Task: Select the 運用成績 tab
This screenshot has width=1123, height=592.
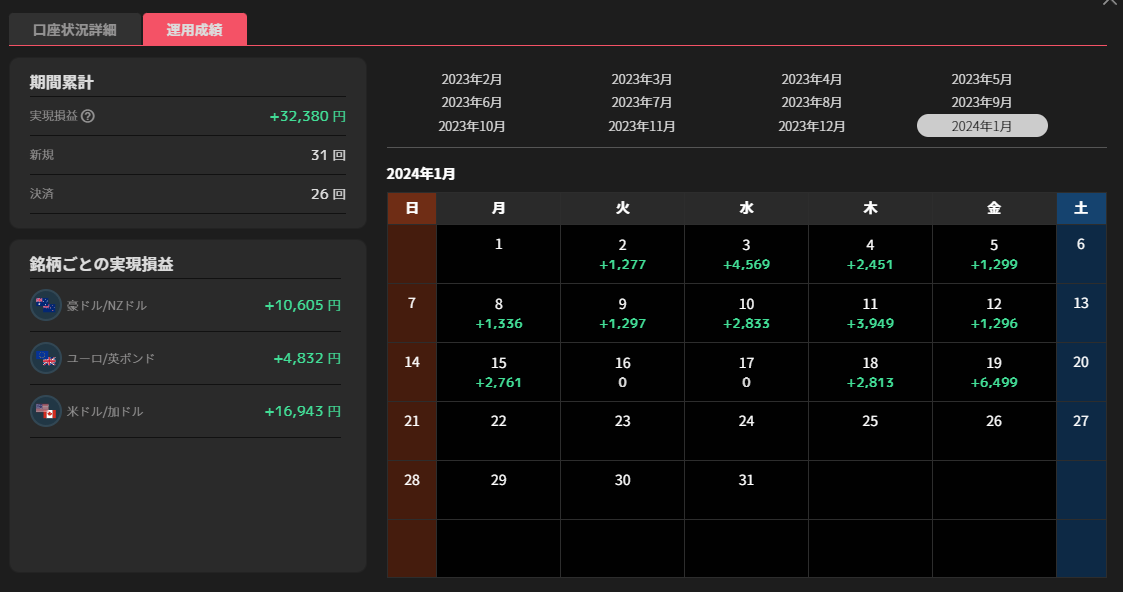Action: (195, 29)
